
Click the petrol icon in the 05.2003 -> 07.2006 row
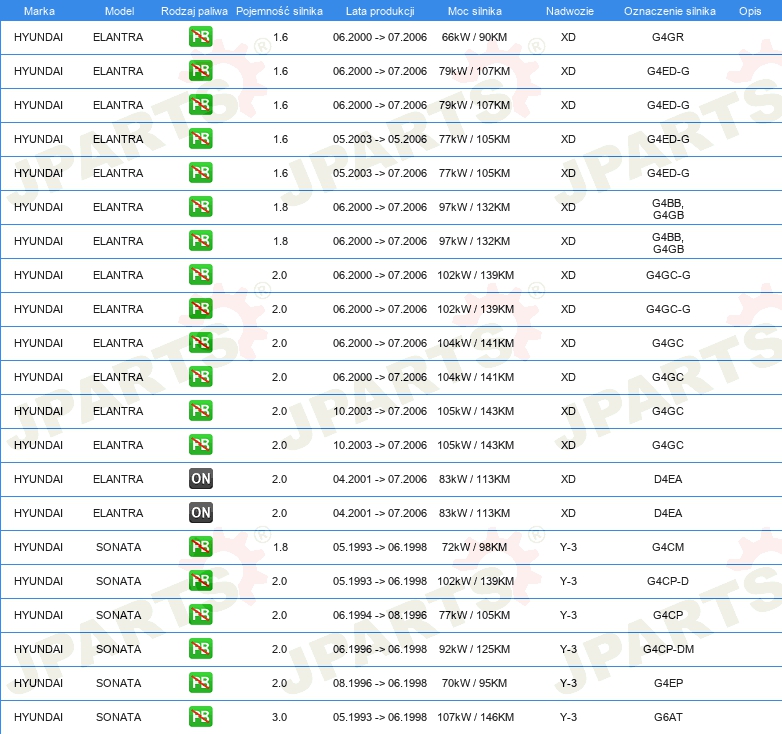200,173
